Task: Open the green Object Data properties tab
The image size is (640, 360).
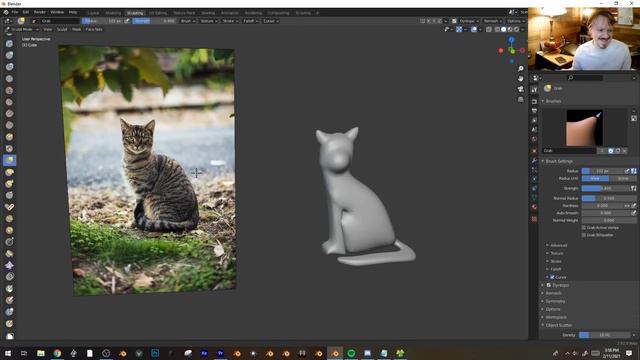Action: 534,198
